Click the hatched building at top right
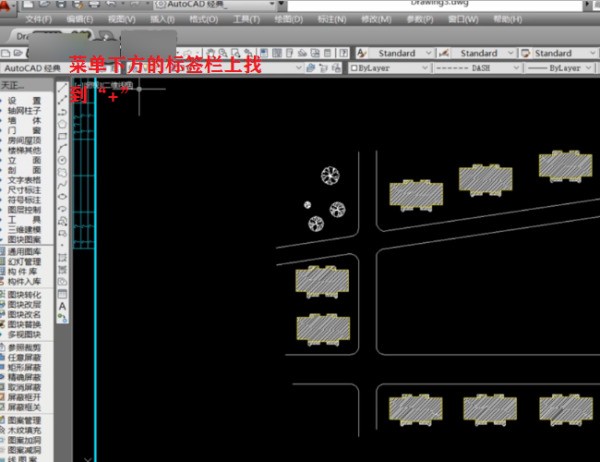Image resolution: width=600 pixels, height=462 pixels. 565,166
